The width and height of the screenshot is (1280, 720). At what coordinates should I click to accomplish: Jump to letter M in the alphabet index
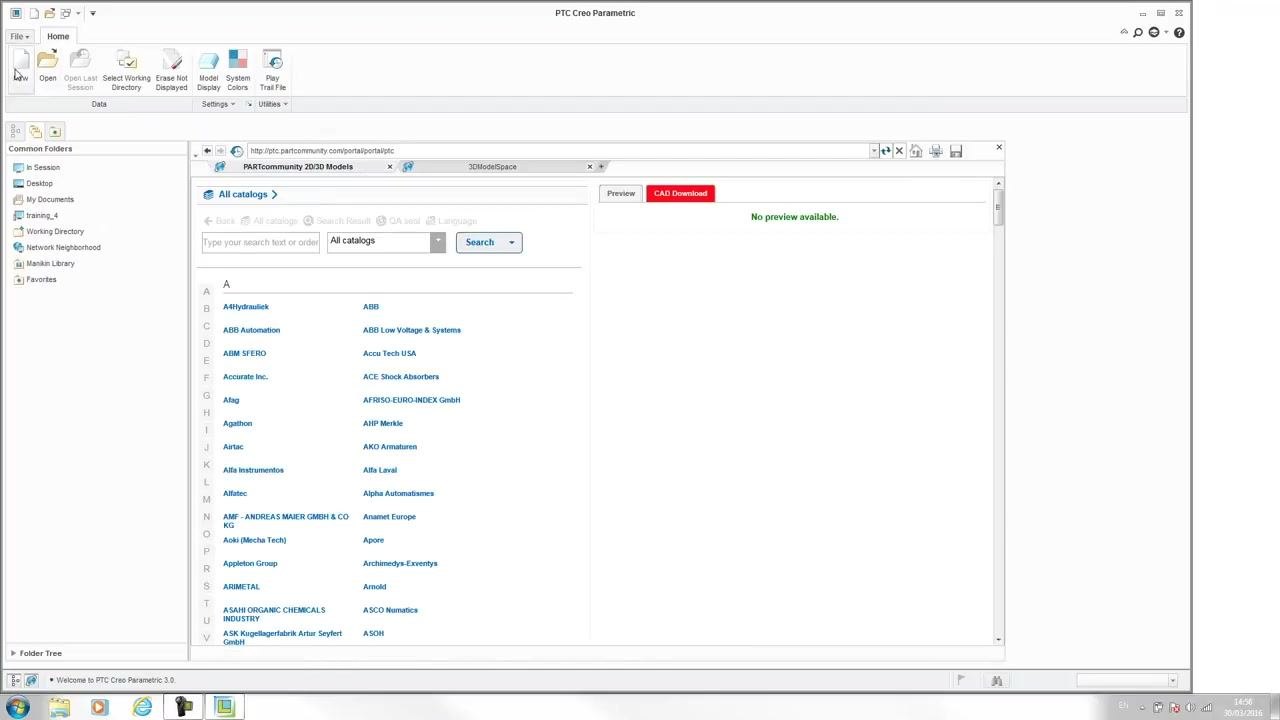point(207,499)
